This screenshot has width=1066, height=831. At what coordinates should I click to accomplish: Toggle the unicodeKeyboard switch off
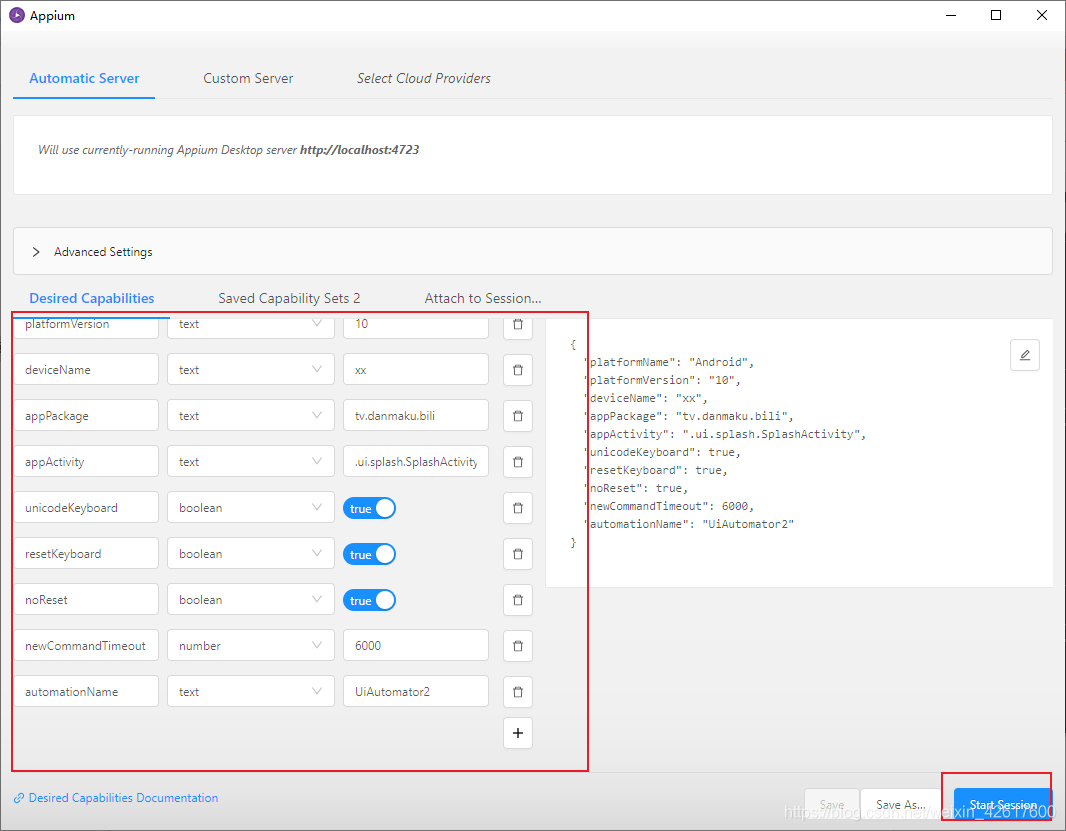click(369, 508)
